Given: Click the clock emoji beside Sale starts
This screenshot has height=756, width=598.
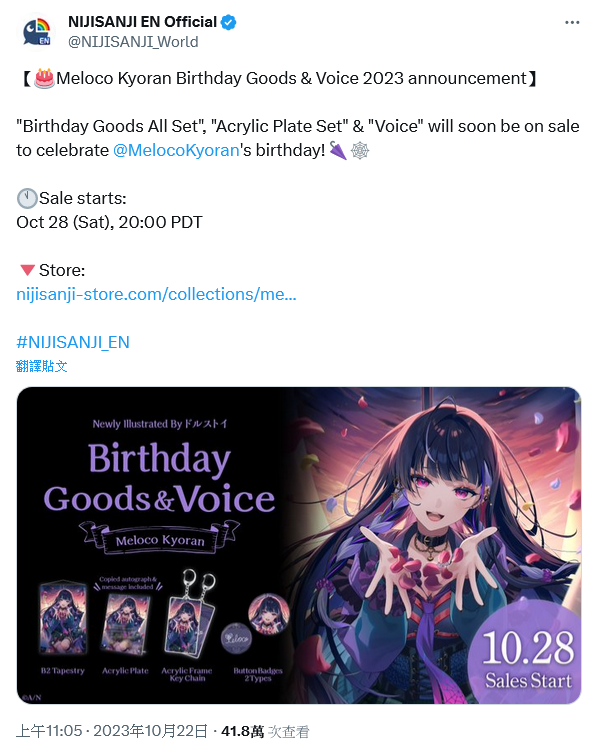Looking at the screenshot, I should coord(27,199).
